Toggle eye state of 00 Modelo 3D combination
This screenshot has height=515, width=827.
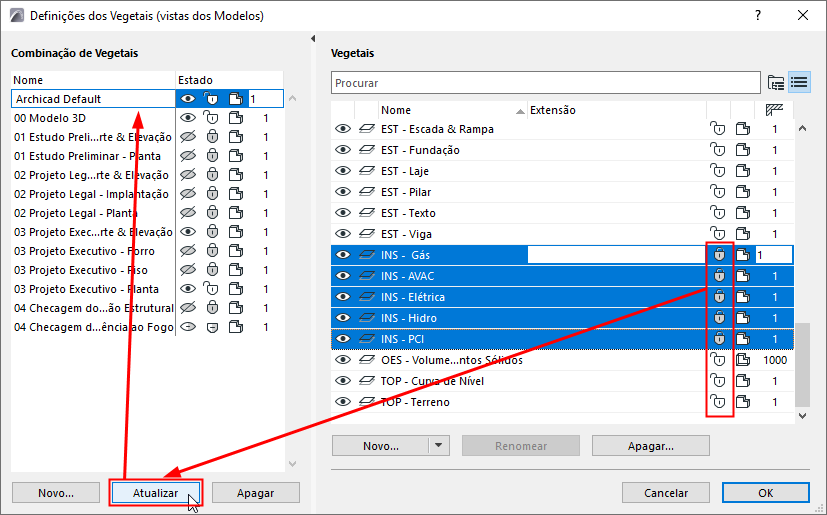[x=188, y=118]
